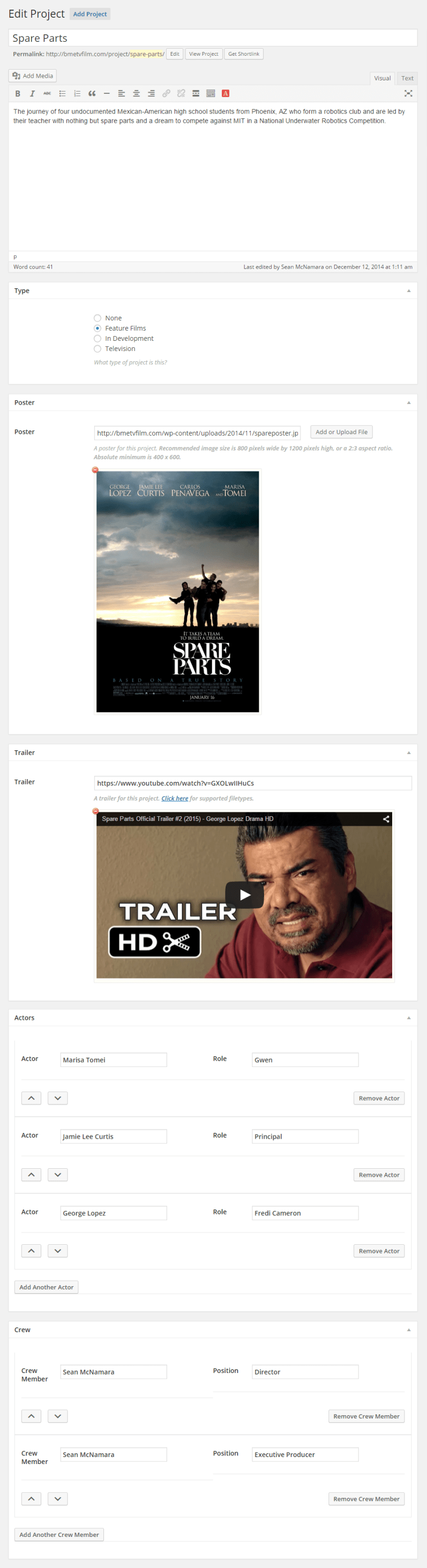The image size is (427, 1568).
Task: Focus the poster URL field
Action: (197, 433)
